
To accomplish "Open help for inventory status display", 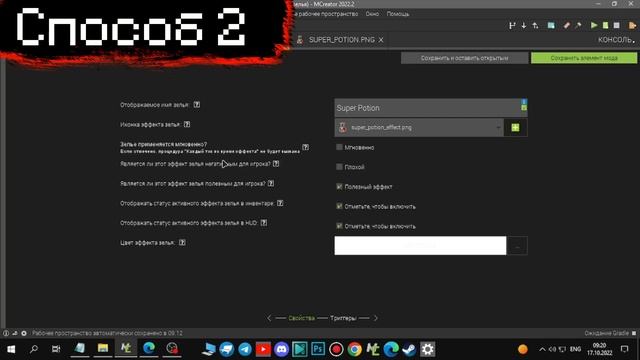I will pyautogui.click(x=280, y=203).
